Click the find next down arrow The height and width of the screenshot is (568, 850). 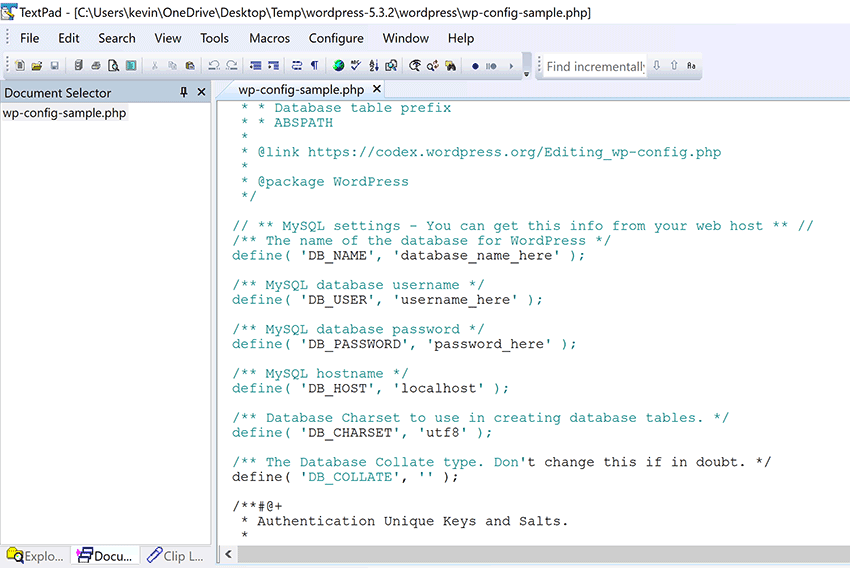(x=656, y=66)
